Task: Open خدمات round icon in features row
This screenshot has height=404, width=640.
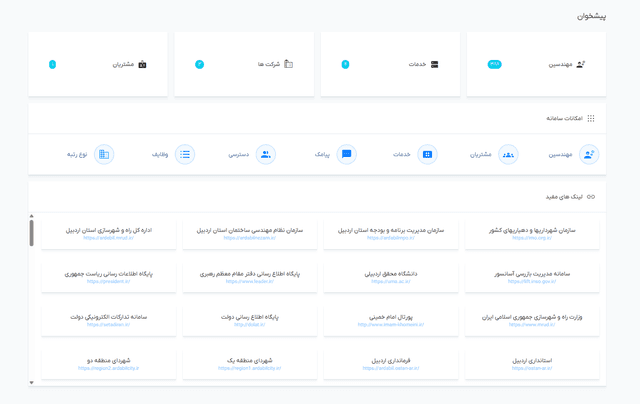Action: pos(427,155)
